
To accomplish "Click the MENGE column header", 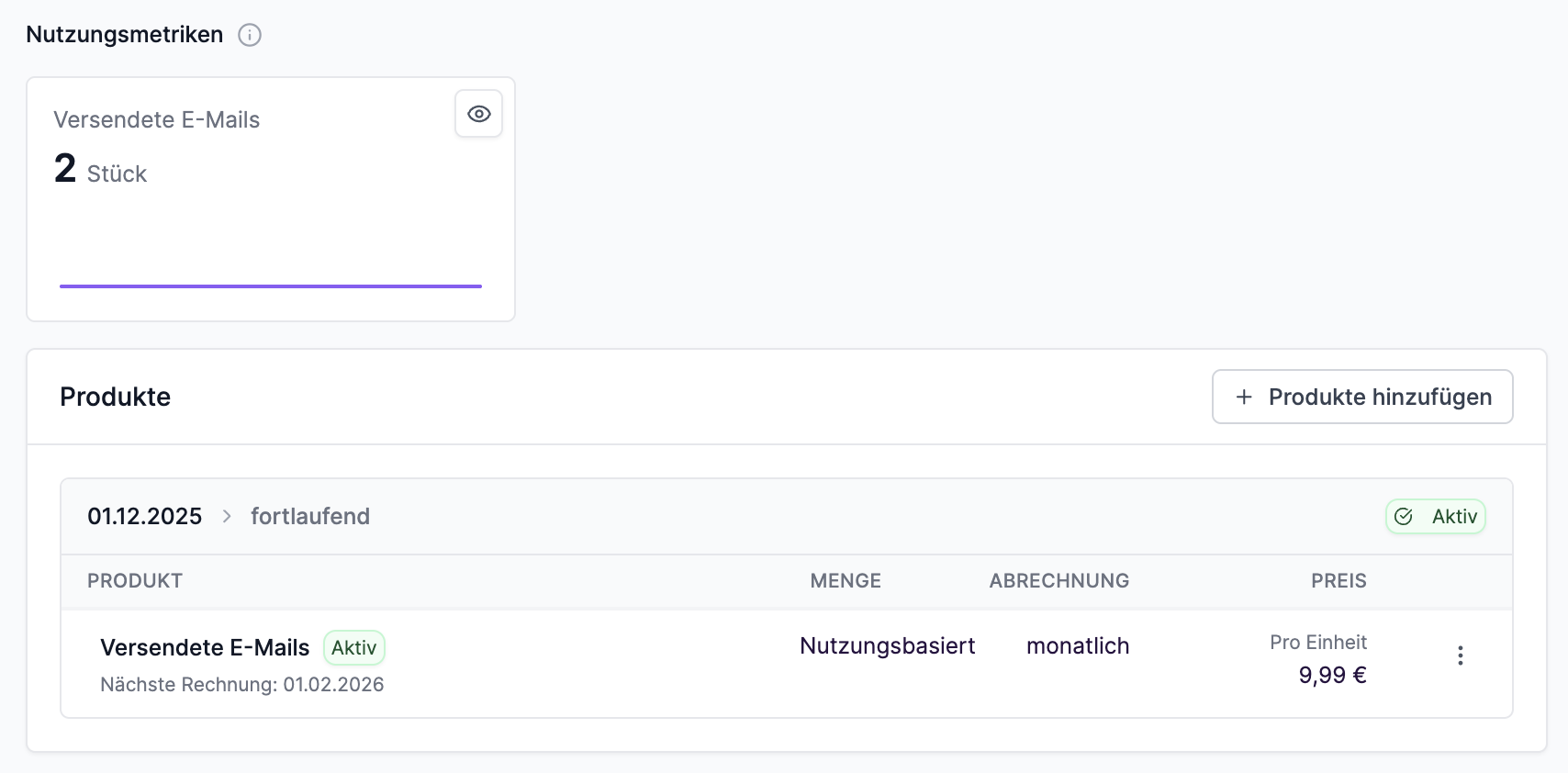I will [846, 580].
